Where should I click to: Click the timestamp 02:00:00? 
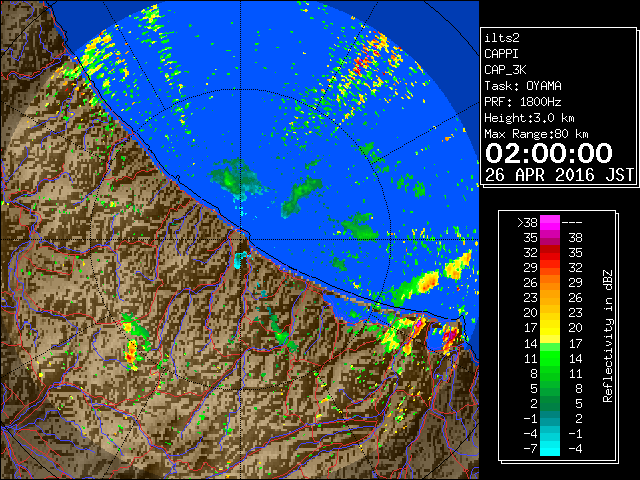[x=549, y=153]
